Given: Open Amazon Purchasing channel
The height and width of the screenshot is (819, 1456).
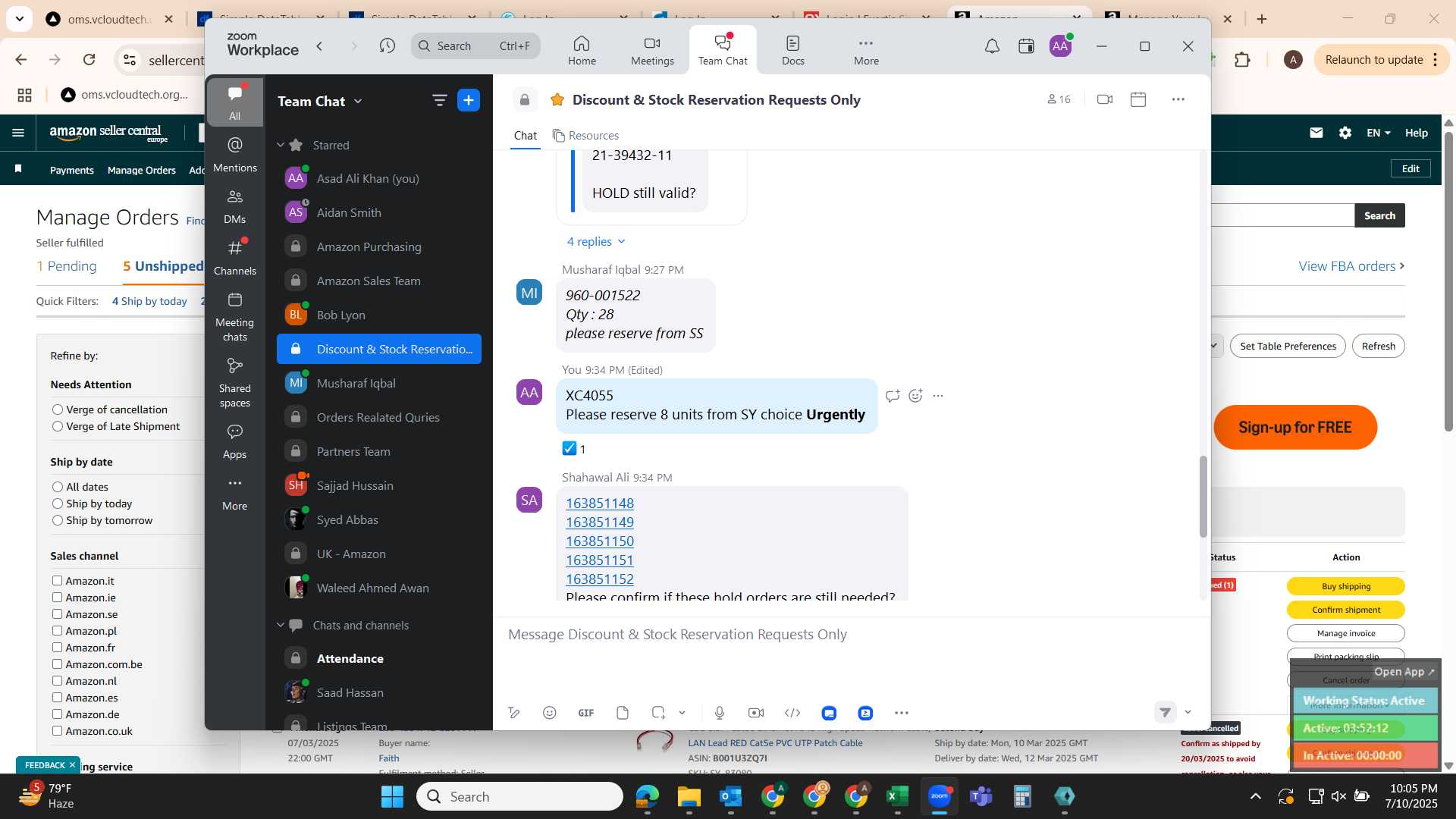Looking at the screenshot, I should 379,246.
